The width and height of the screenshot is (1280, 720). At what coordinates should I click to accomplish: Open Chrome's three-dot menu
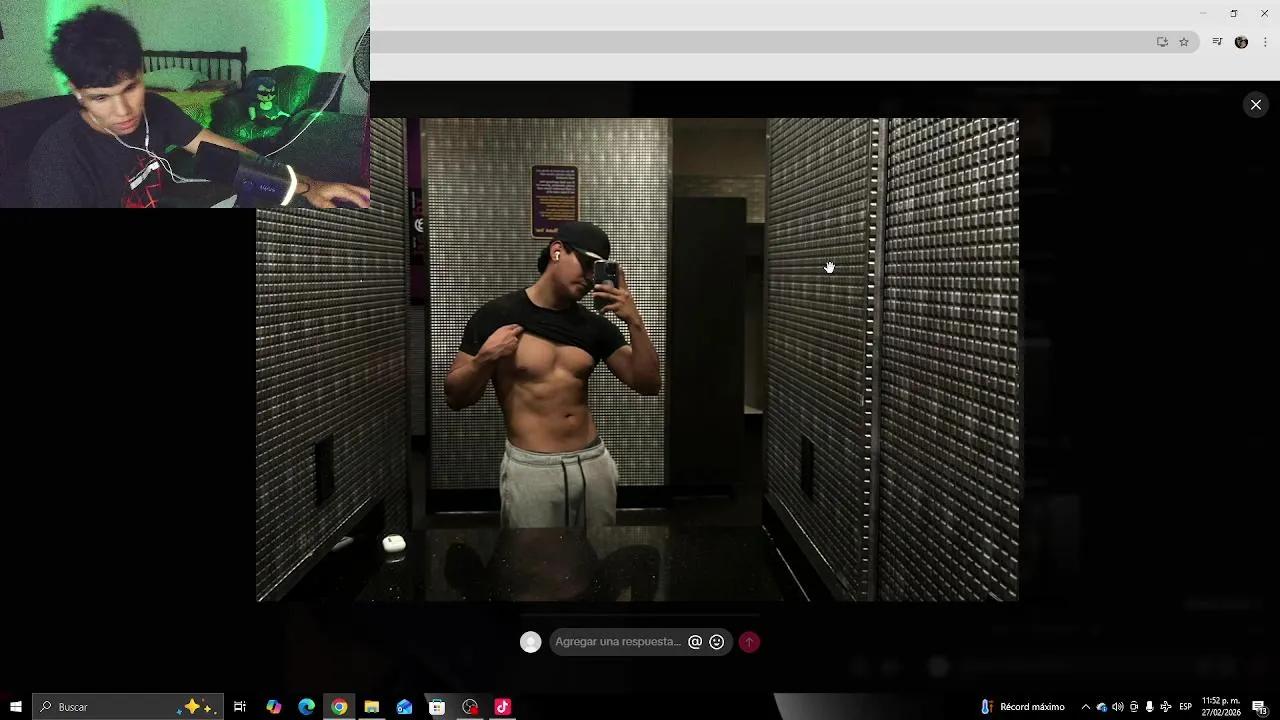coord(1265,42)
